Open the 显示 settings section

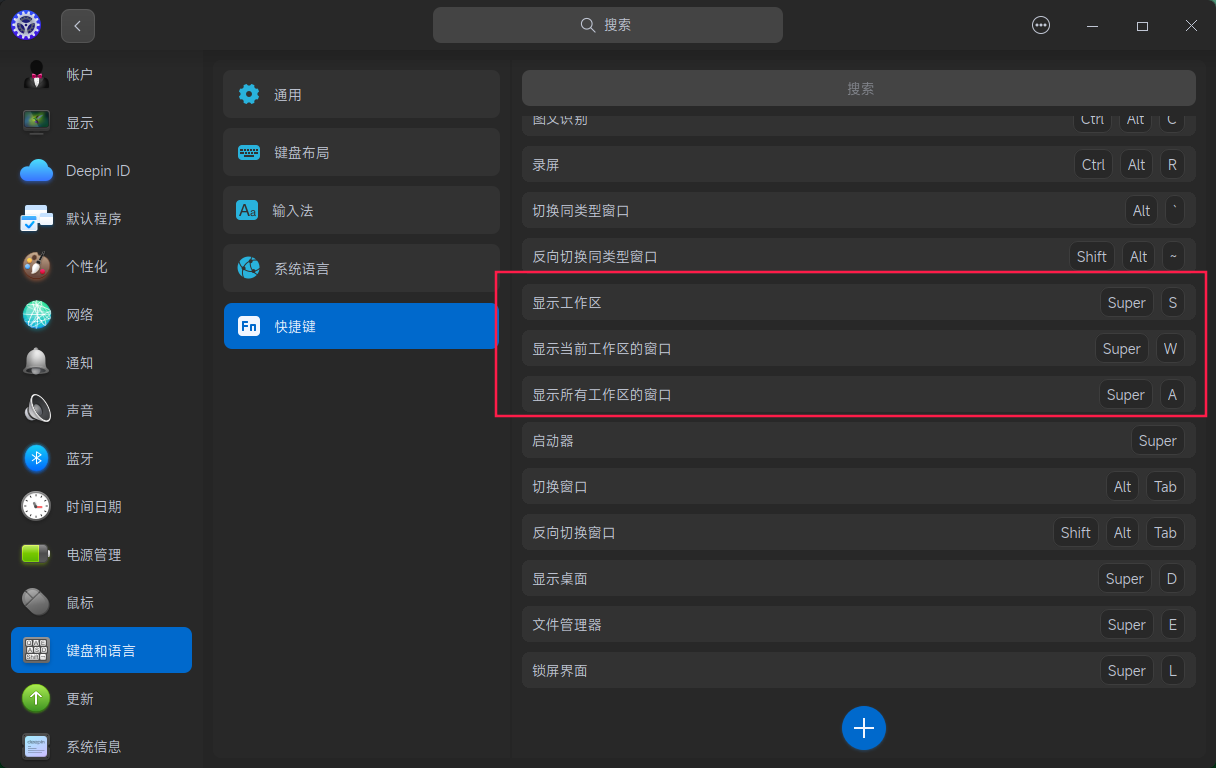coord(100,122)
